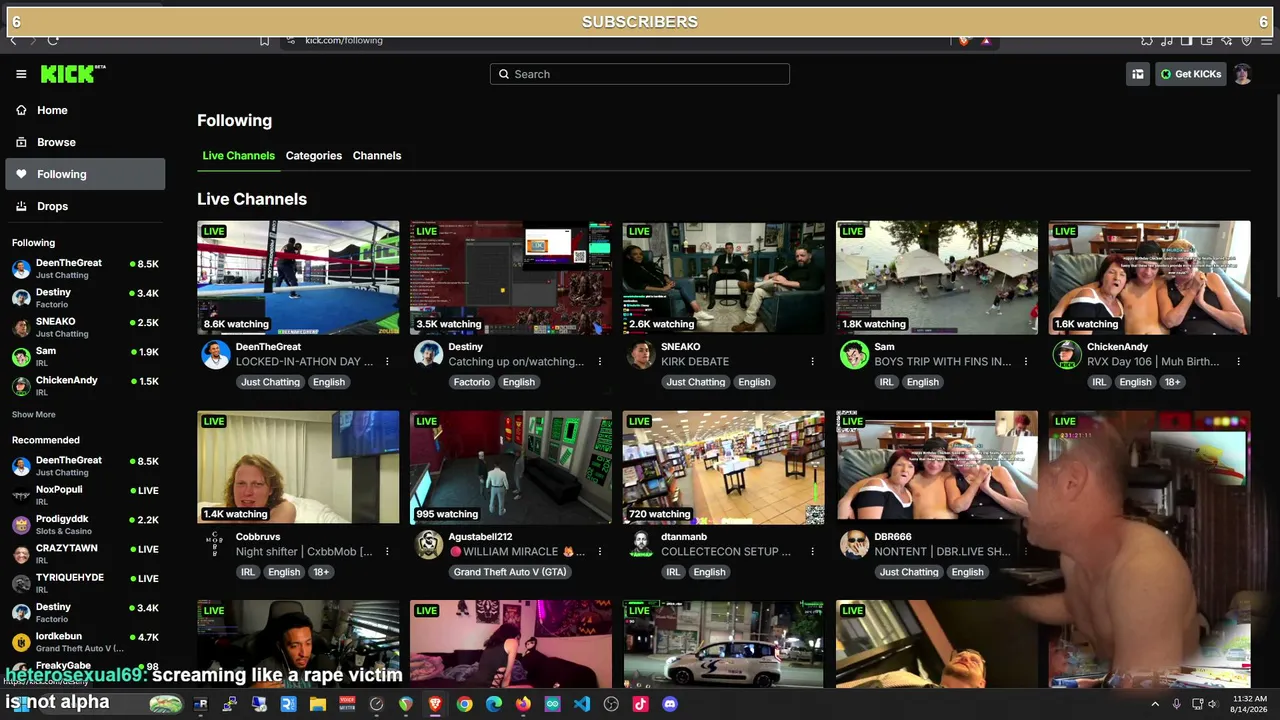
Task: Show hidden system tray icons
Action: point(1155,704)
